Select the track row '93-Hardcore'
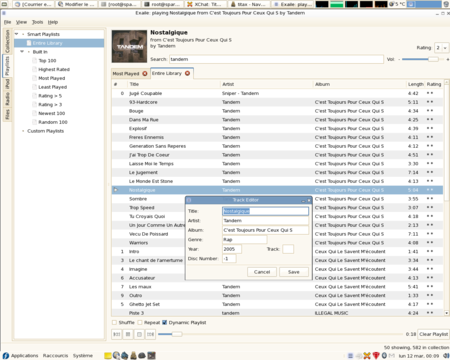The height and width of the screenshot is (360, 450). click(277, 102)
